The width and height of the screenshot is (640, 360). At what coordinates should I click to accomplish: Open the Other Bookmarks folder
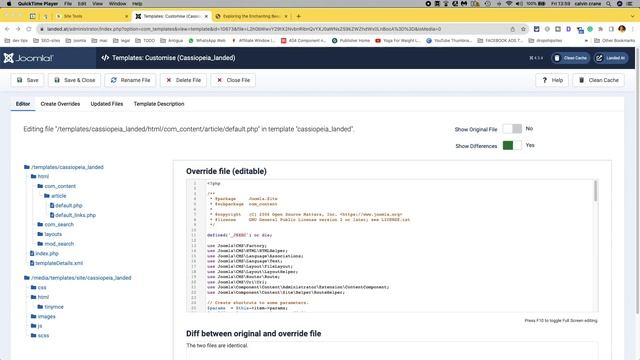(614, 40)
